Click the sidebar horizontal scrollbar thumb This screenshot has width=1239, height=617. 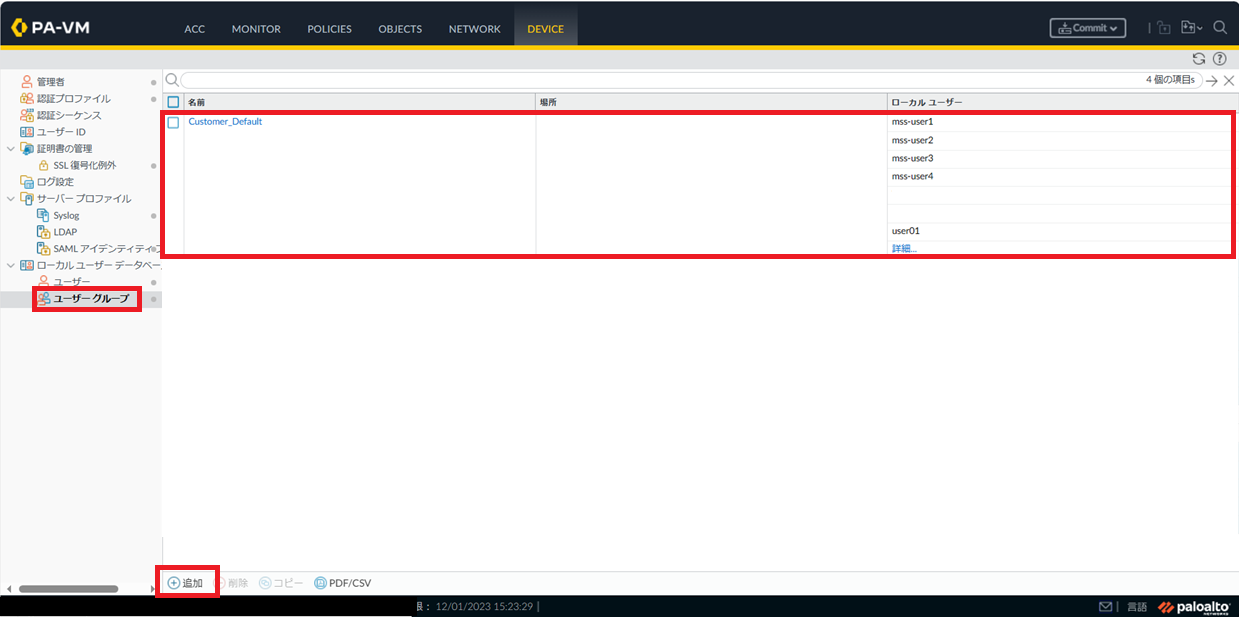tap(68, 589)
